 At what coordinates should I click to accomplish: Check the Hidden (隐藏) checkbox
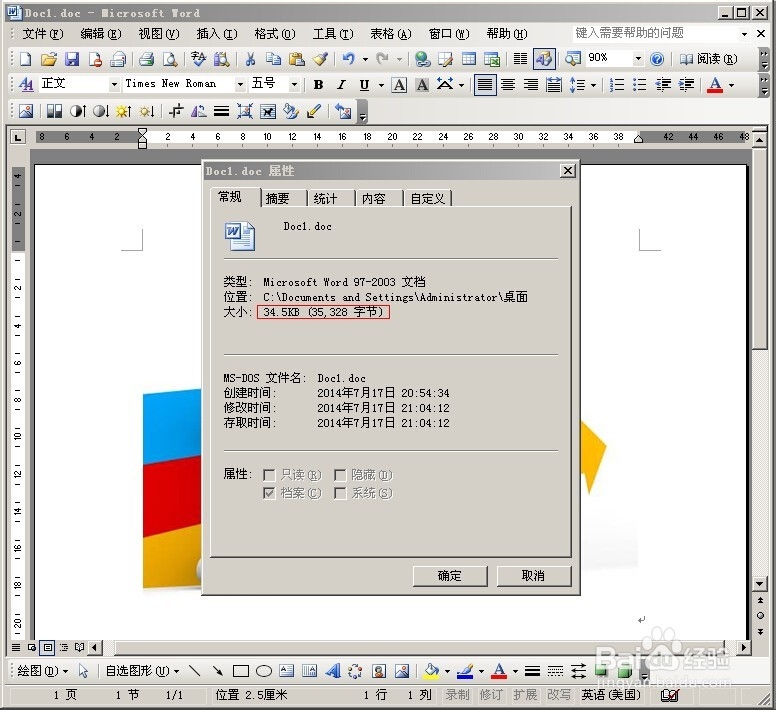[340, 475]
